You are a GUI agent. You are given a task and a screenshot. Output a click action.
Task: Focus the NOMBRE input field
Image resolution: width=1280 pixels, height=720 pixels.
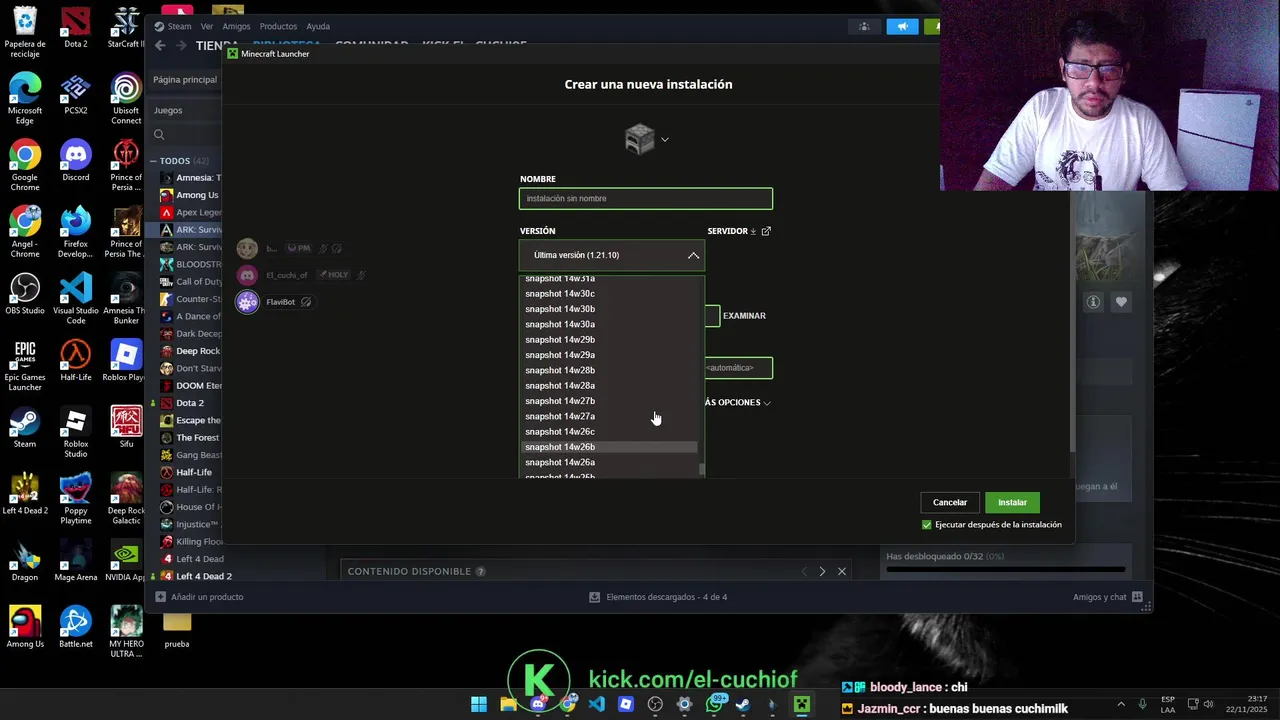[x=646, y=199]
